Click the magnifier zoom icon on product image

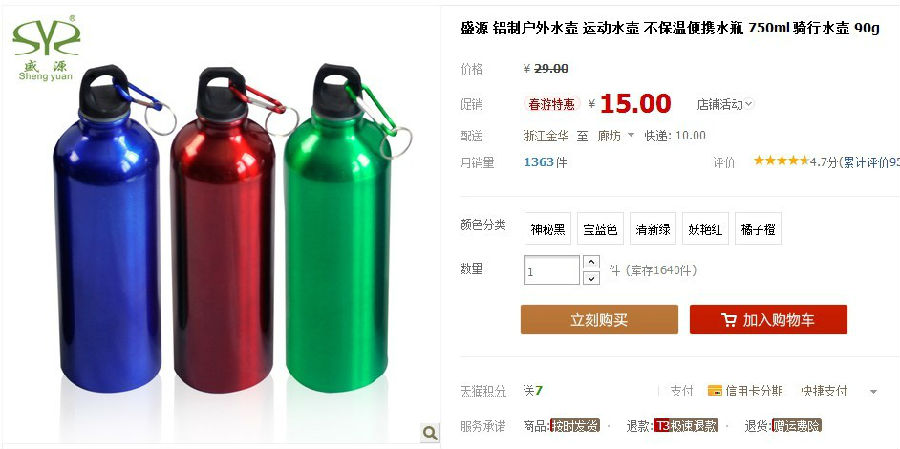tap(429, 432)
